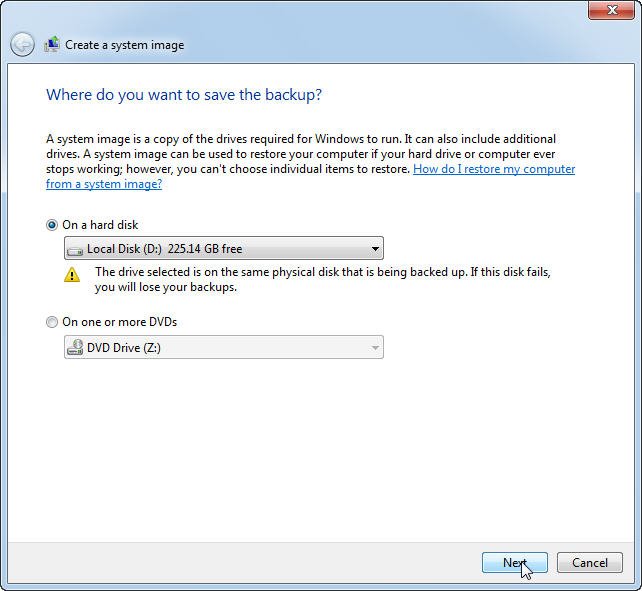Click the DVD drive icon beside DVD Drive (Z:)
The image size is (642, 591).
[x=76, y=348]
